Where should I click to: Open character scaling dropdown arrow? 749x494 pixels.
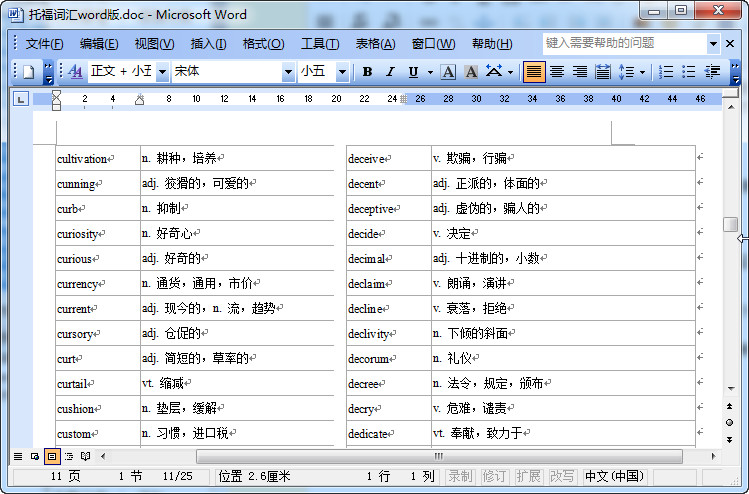click(x=510, y=73)
